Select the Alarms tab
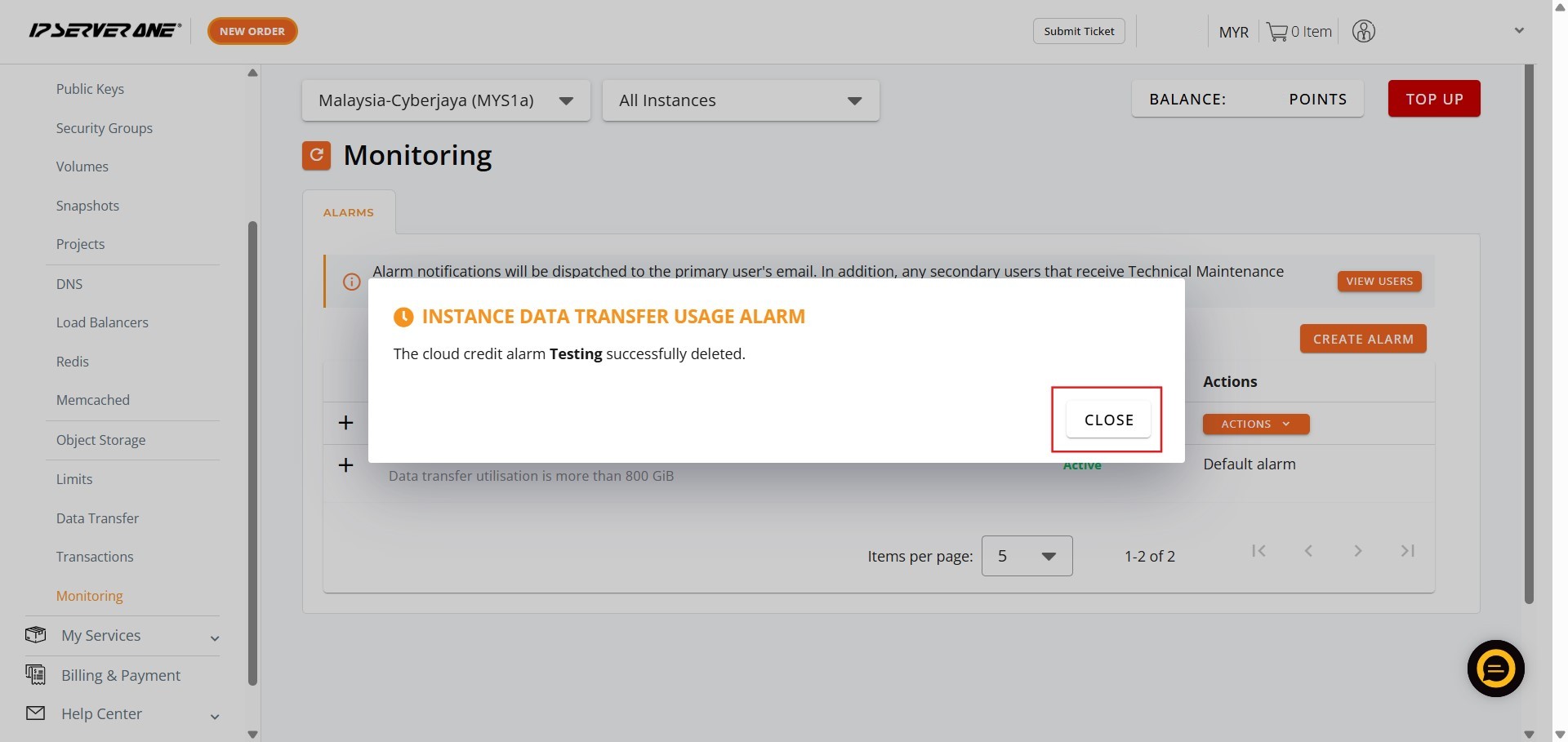The width and height of the screenshot is (1568, 742). pos(349,212)
